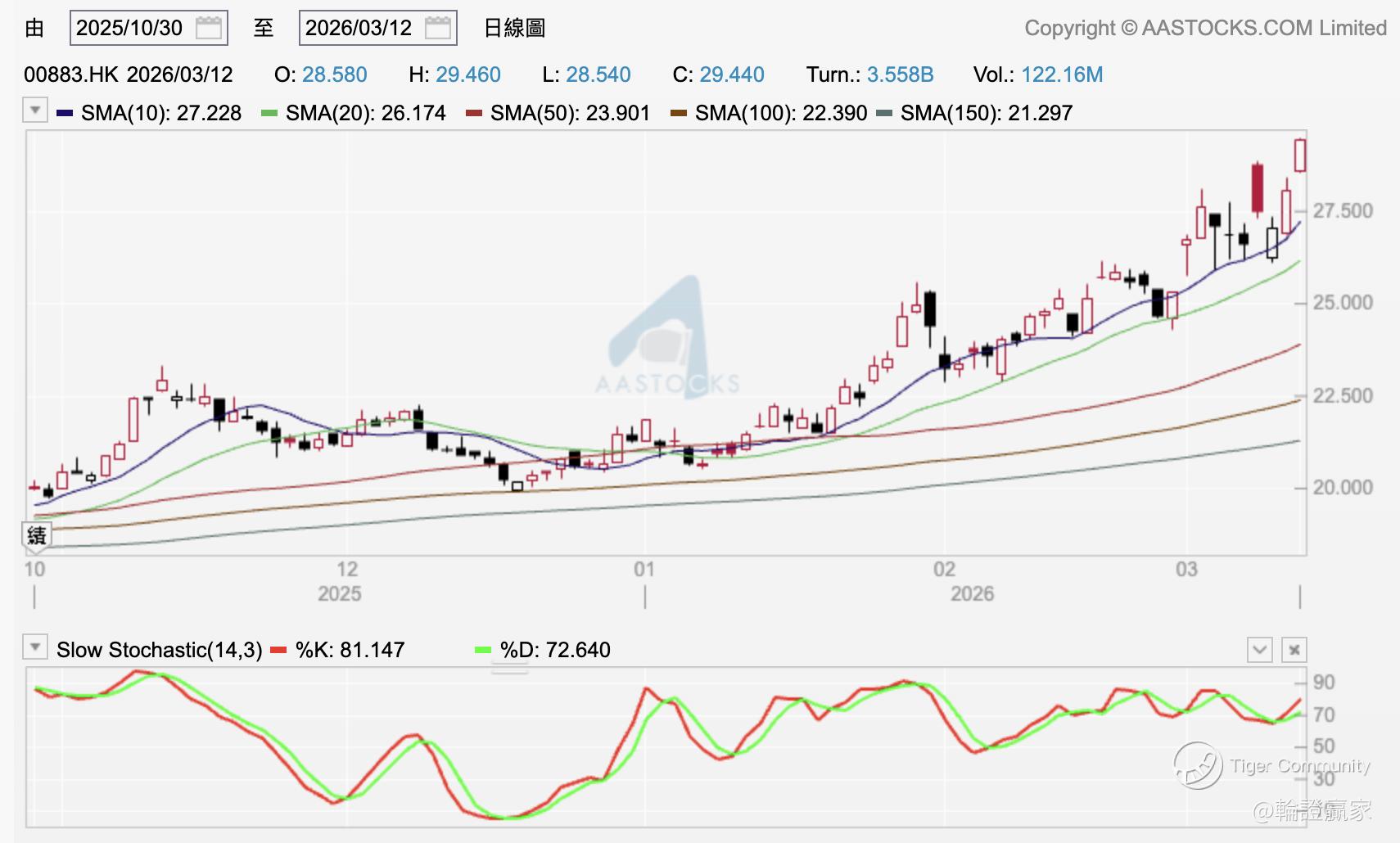Close the Slow Stochastic indicator panel
This screenshot has width=1400, height=843.
(1294, 650)
